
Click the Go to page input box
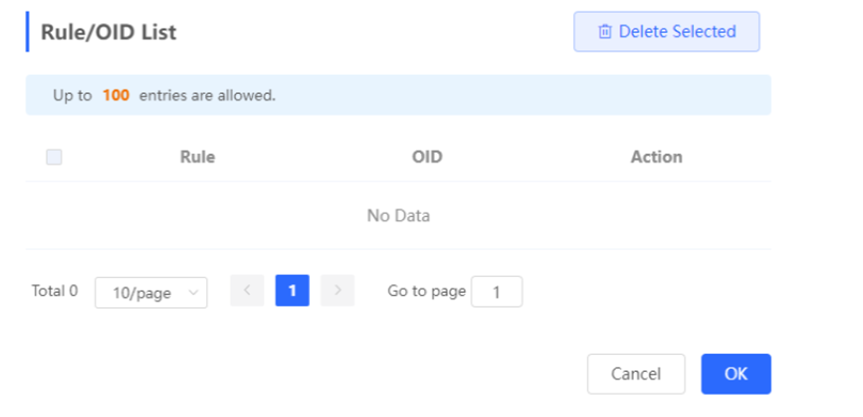click(496, 292)
